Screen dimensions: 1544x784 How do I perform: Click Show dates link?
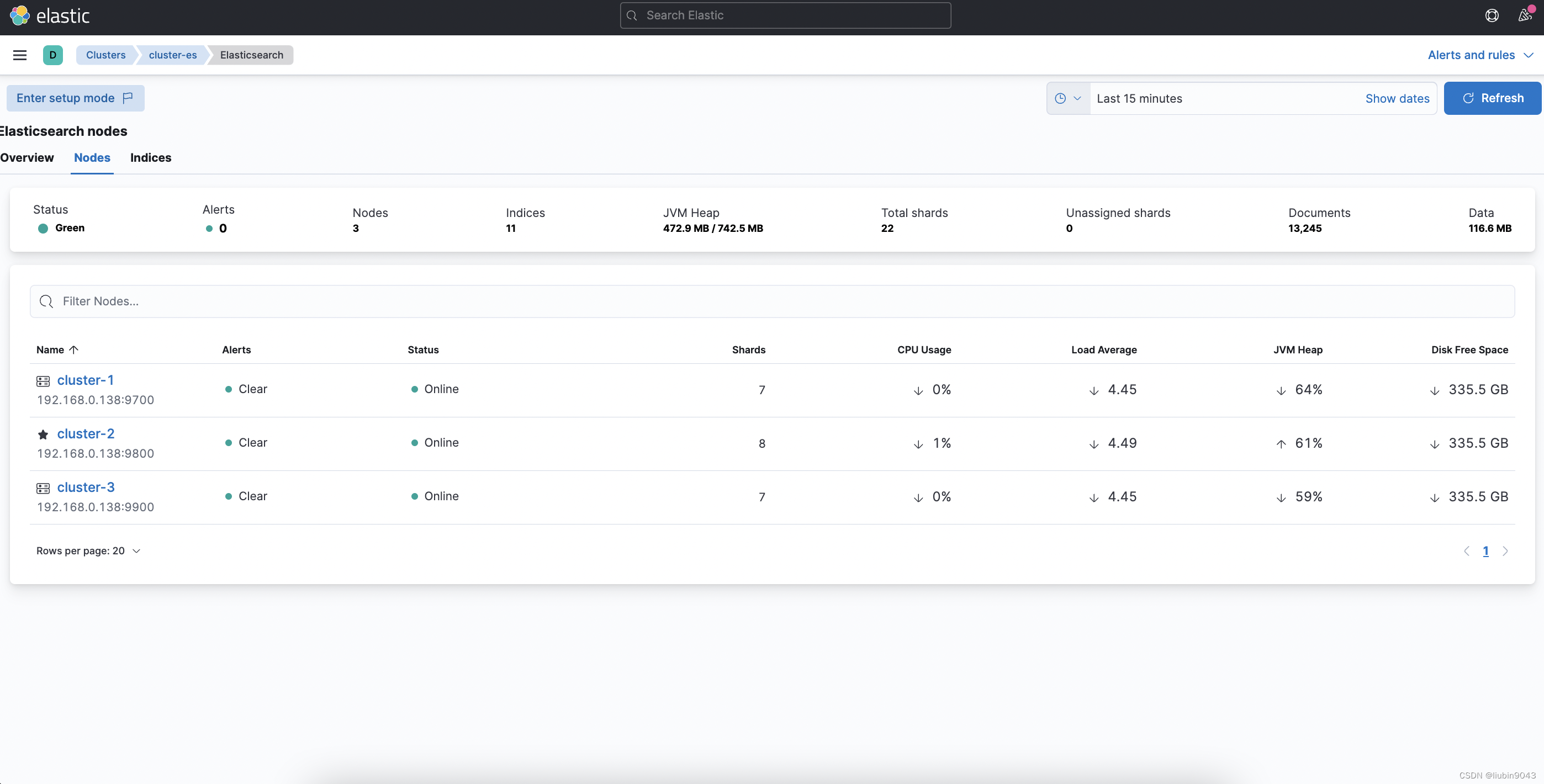[1397, 98]
